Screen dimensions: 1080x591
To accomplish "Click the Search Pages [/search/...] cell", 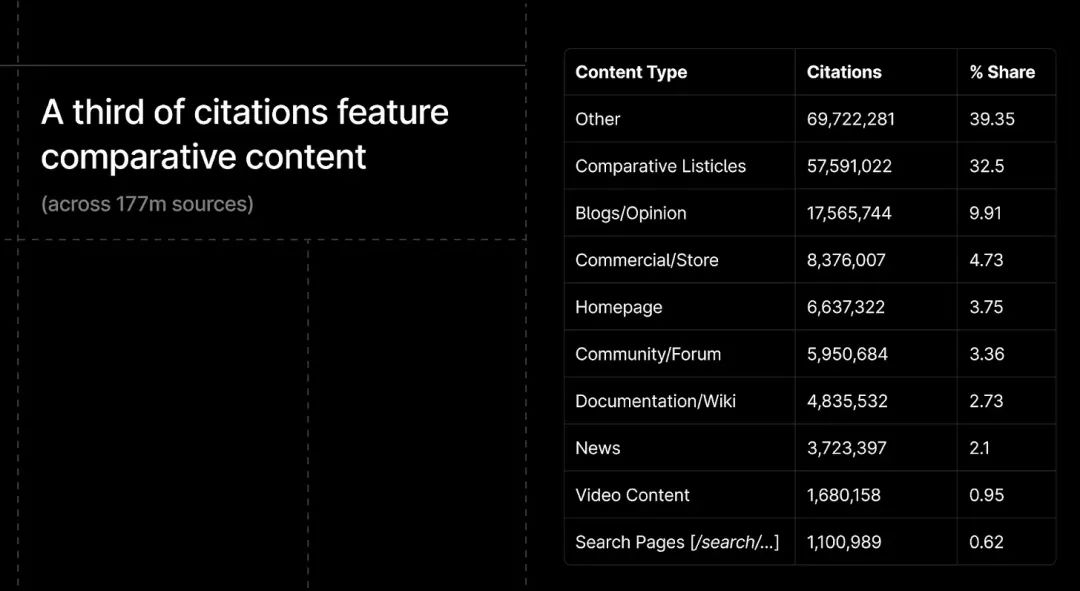I will tap(677, 542).
